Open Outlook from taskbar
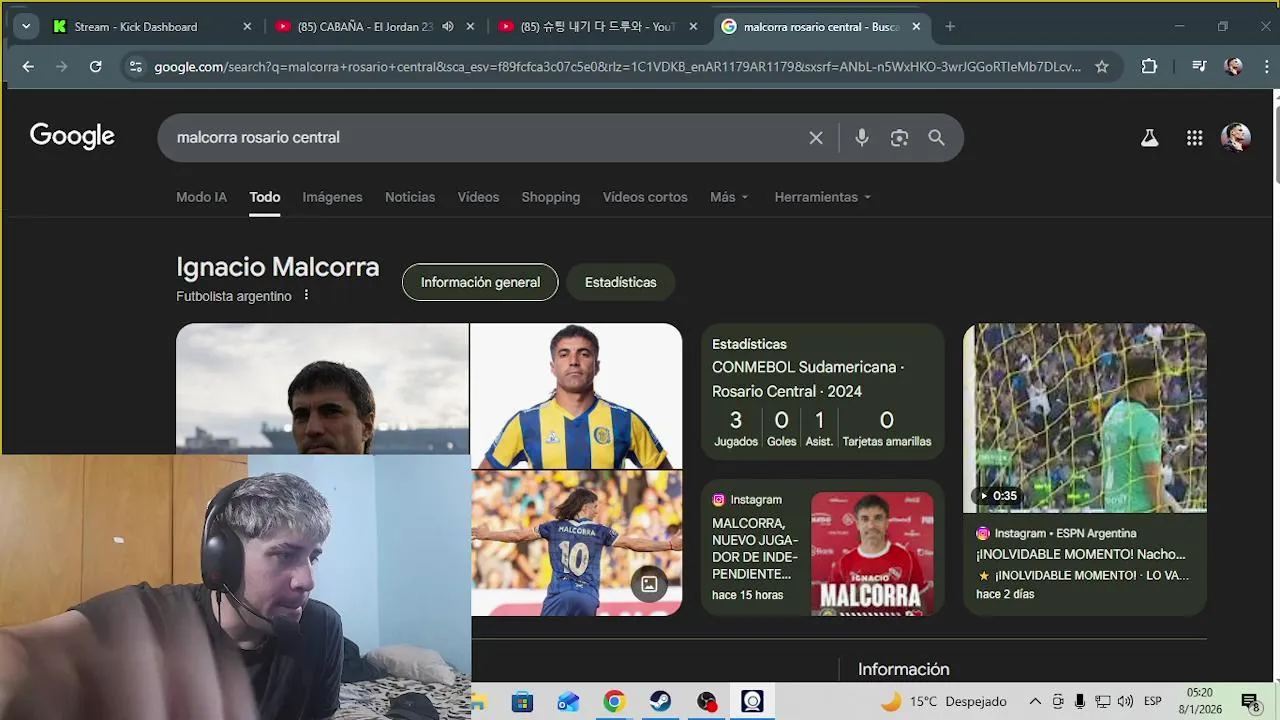Screen dimensions: 1280x720 (568, 702)
